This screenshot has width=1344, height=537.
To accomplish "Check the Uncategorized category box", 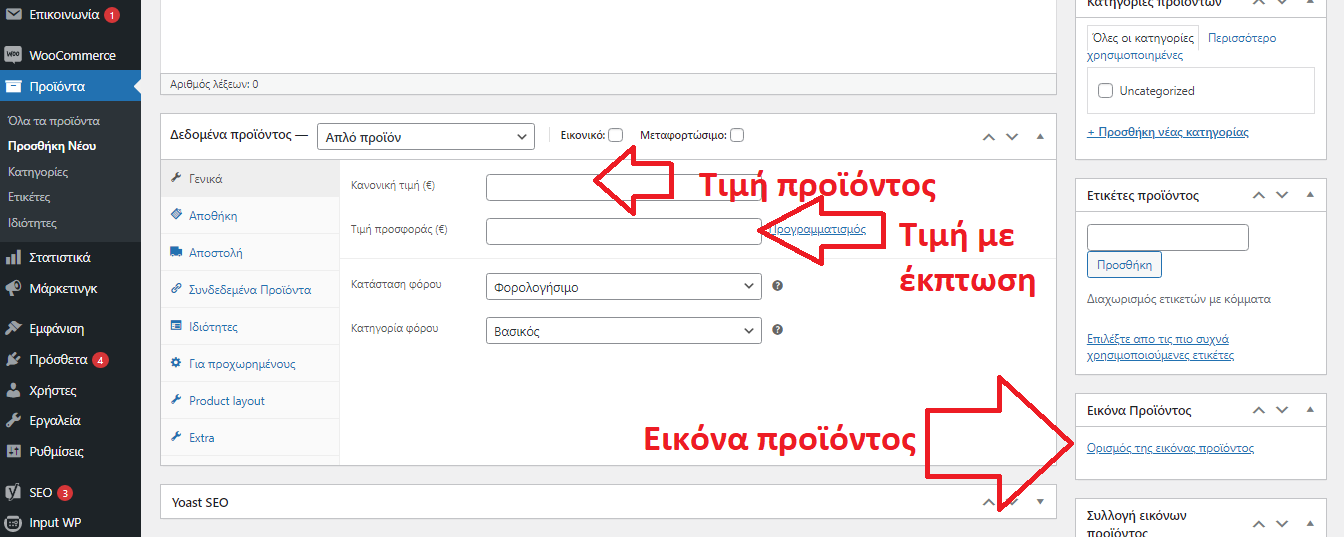I will coord(1105,91).
